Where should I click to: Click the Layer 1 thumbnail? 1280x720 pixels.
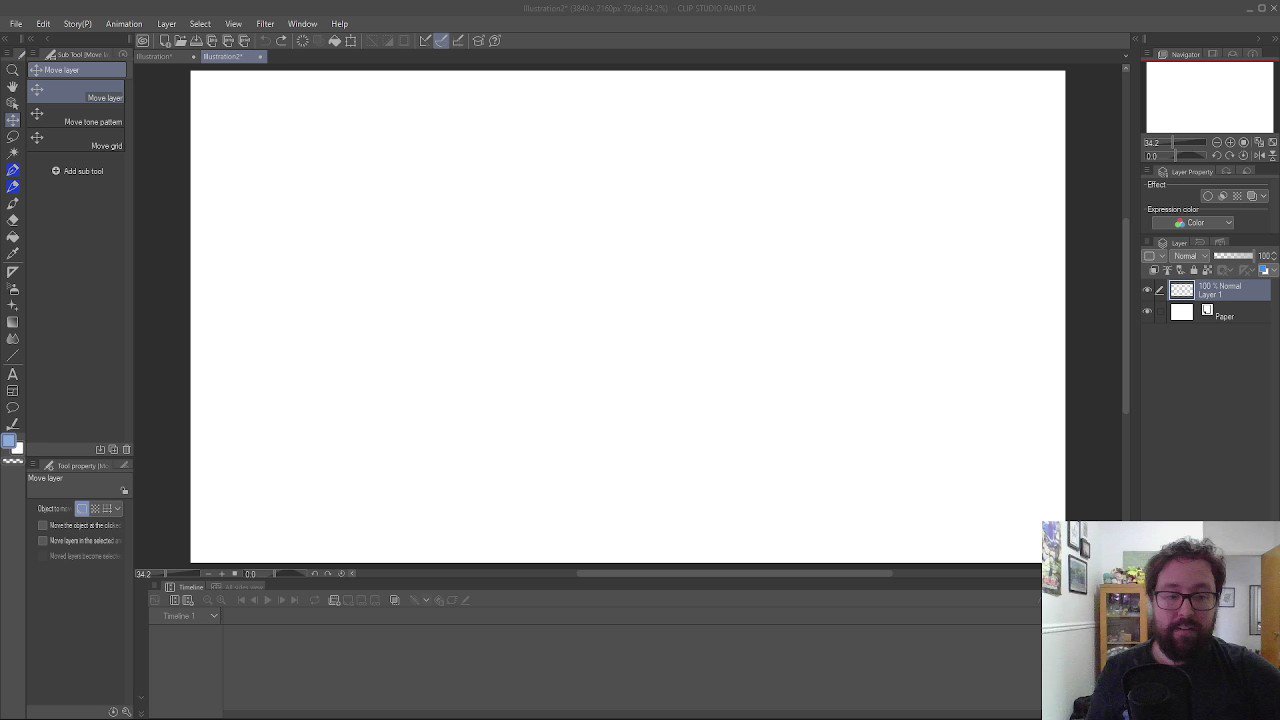coord(1182,290)
